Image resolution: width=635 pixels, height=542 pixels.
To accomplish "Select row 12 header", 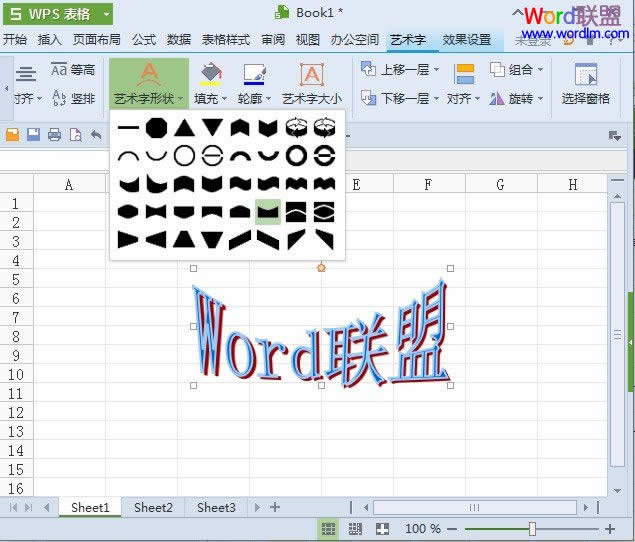I will click(x=16, y=413).
